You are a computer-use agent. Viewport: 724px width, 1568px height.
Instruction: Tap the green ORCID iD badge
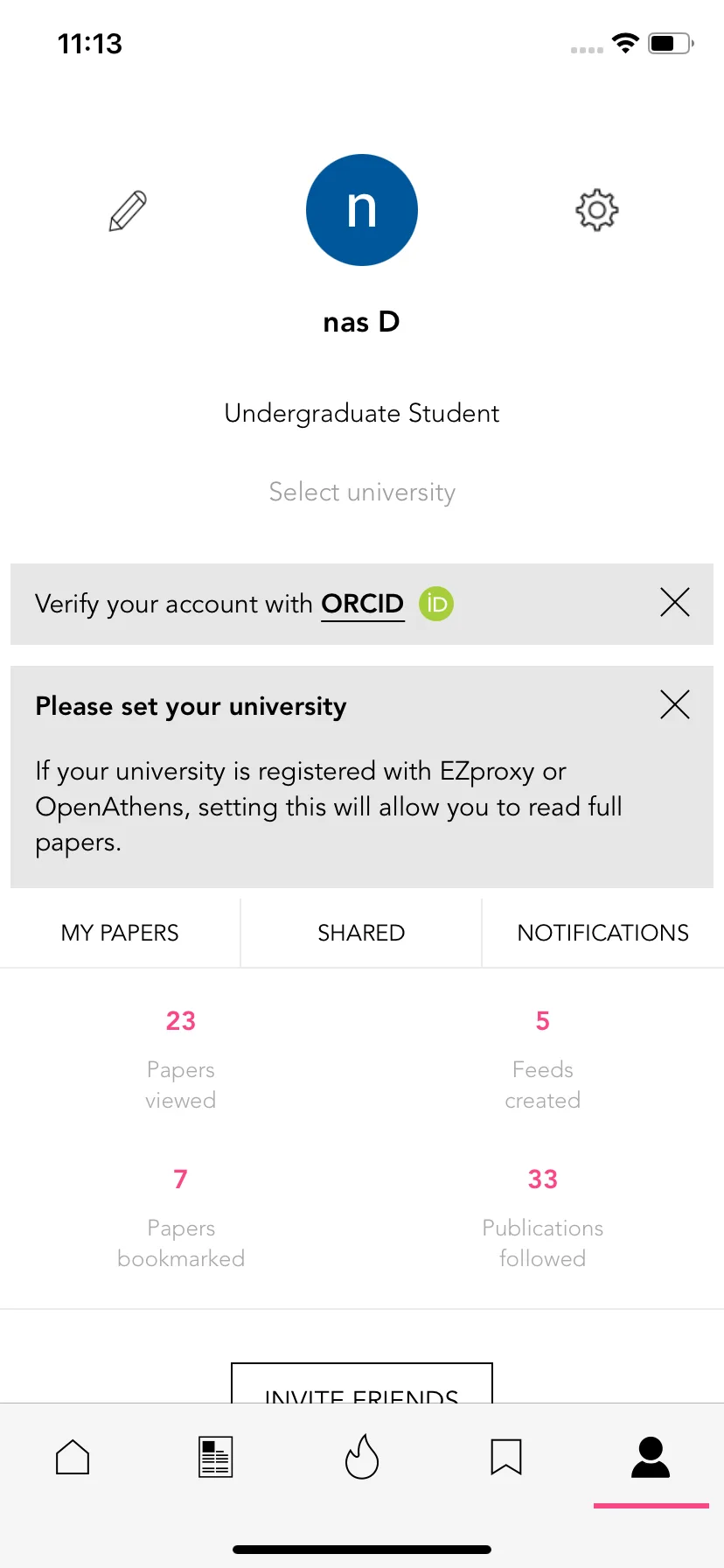pos(436,604)
